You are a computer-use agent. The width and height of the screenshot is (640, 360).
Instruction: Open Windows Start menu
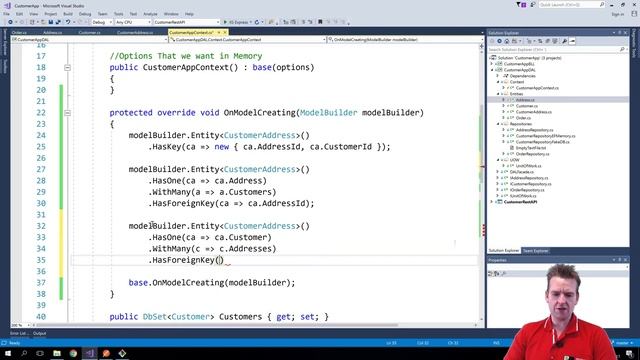pyautogui.click(x=8, y=353)
